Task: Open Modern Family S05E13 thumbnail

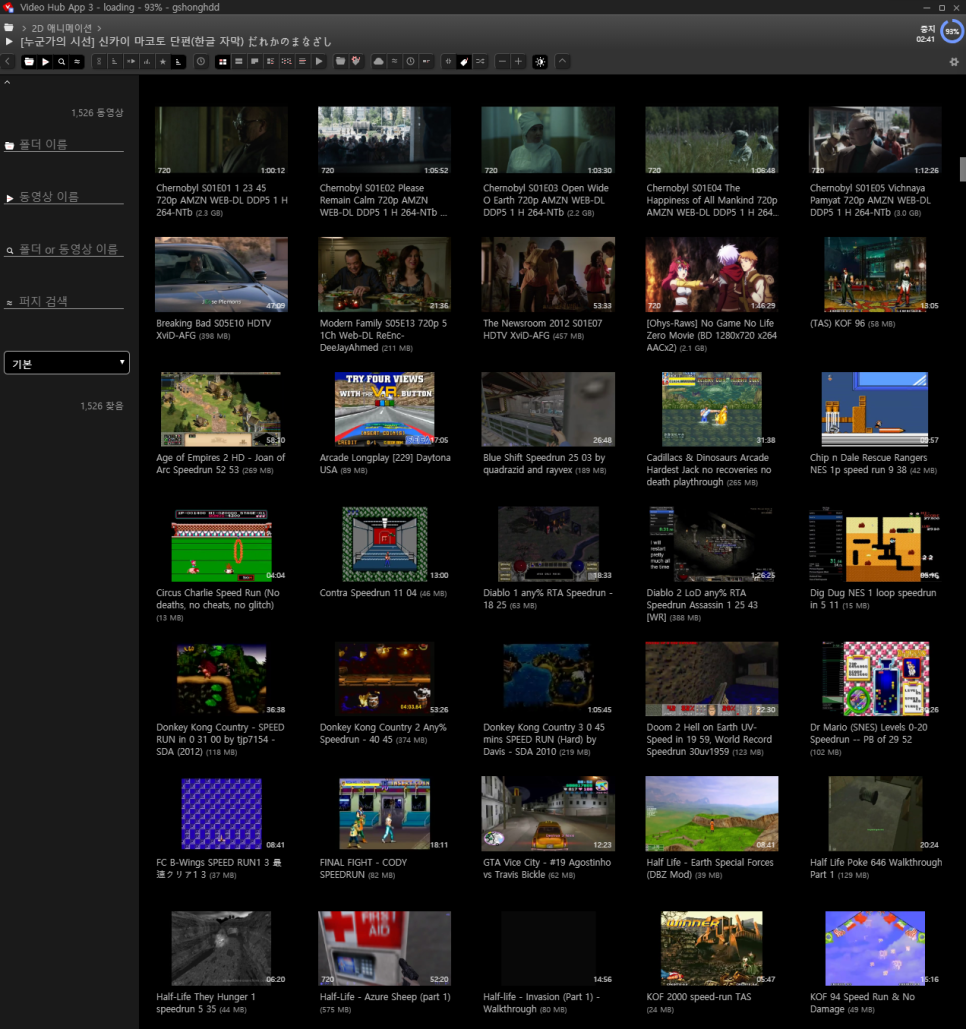Action: coord(385,274)
